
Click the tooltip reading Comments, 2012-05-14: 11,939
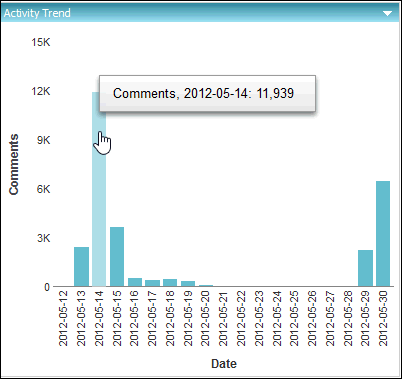pyautogui.click(x=207, y=93)
